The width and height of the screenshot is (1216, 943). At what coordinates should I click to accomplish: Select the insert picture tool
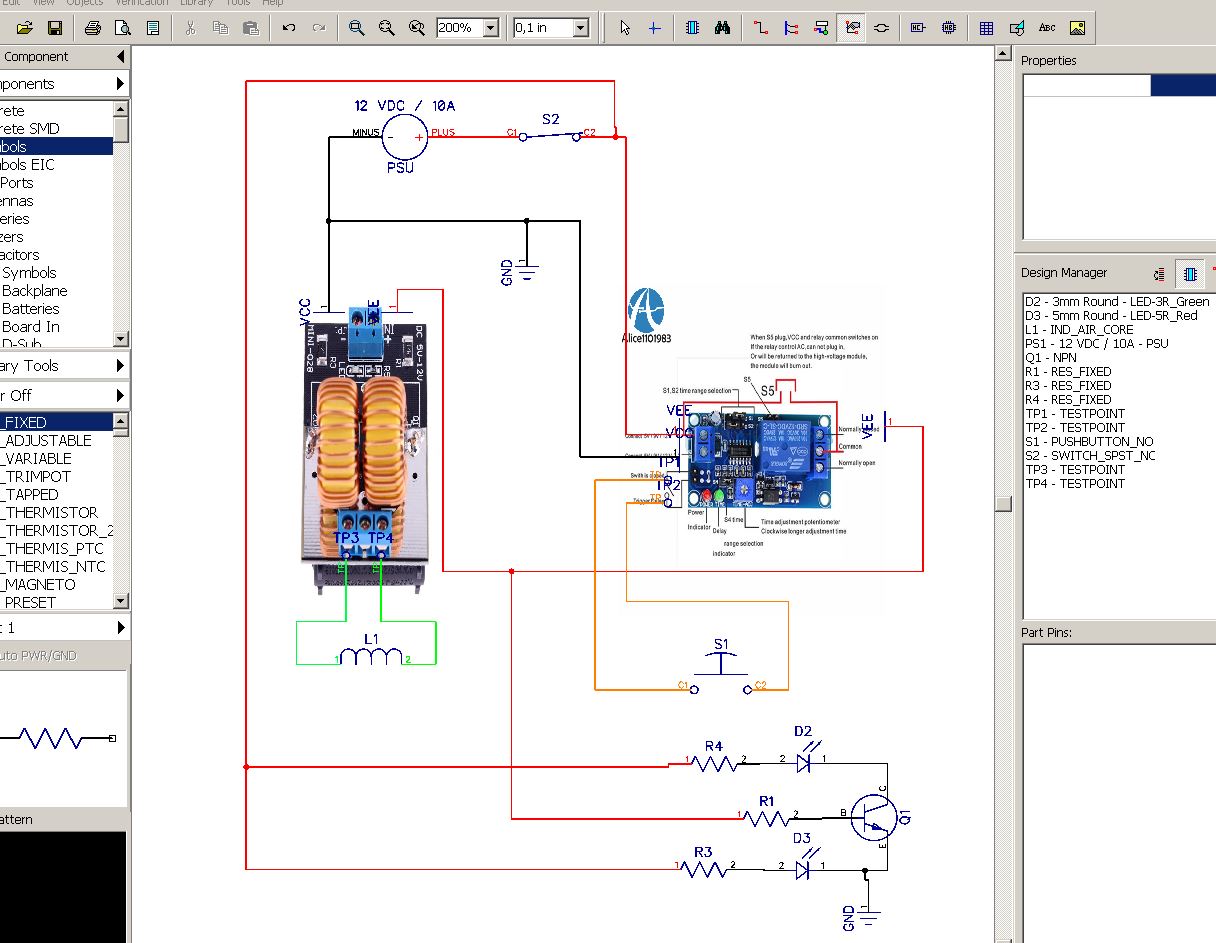[x=1077, y=28]
